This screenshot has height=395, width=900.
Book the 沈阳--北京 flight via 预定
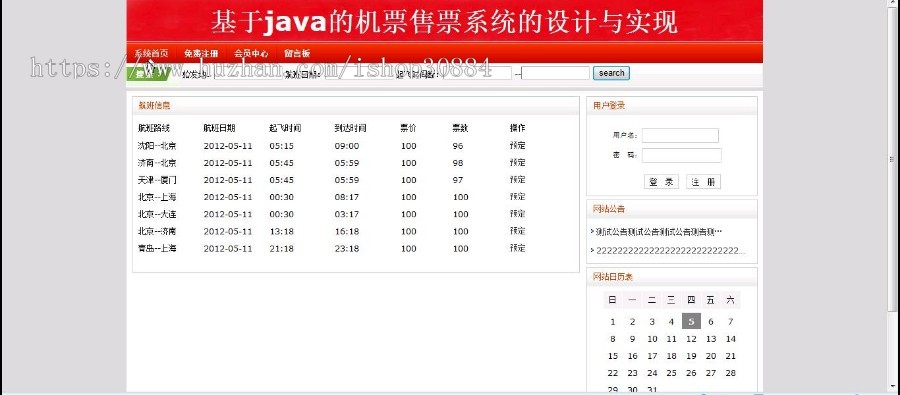tap(517, 145)
